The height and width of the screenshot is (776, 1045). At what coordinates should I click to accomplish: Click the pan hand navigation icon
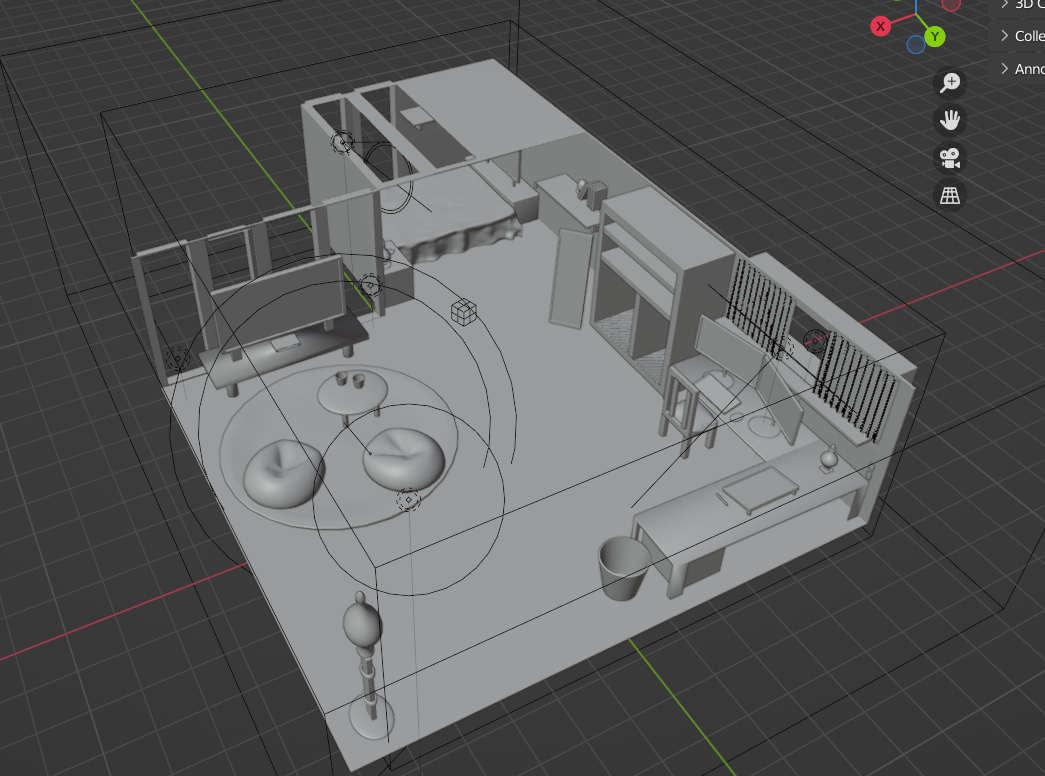(950, 121)
